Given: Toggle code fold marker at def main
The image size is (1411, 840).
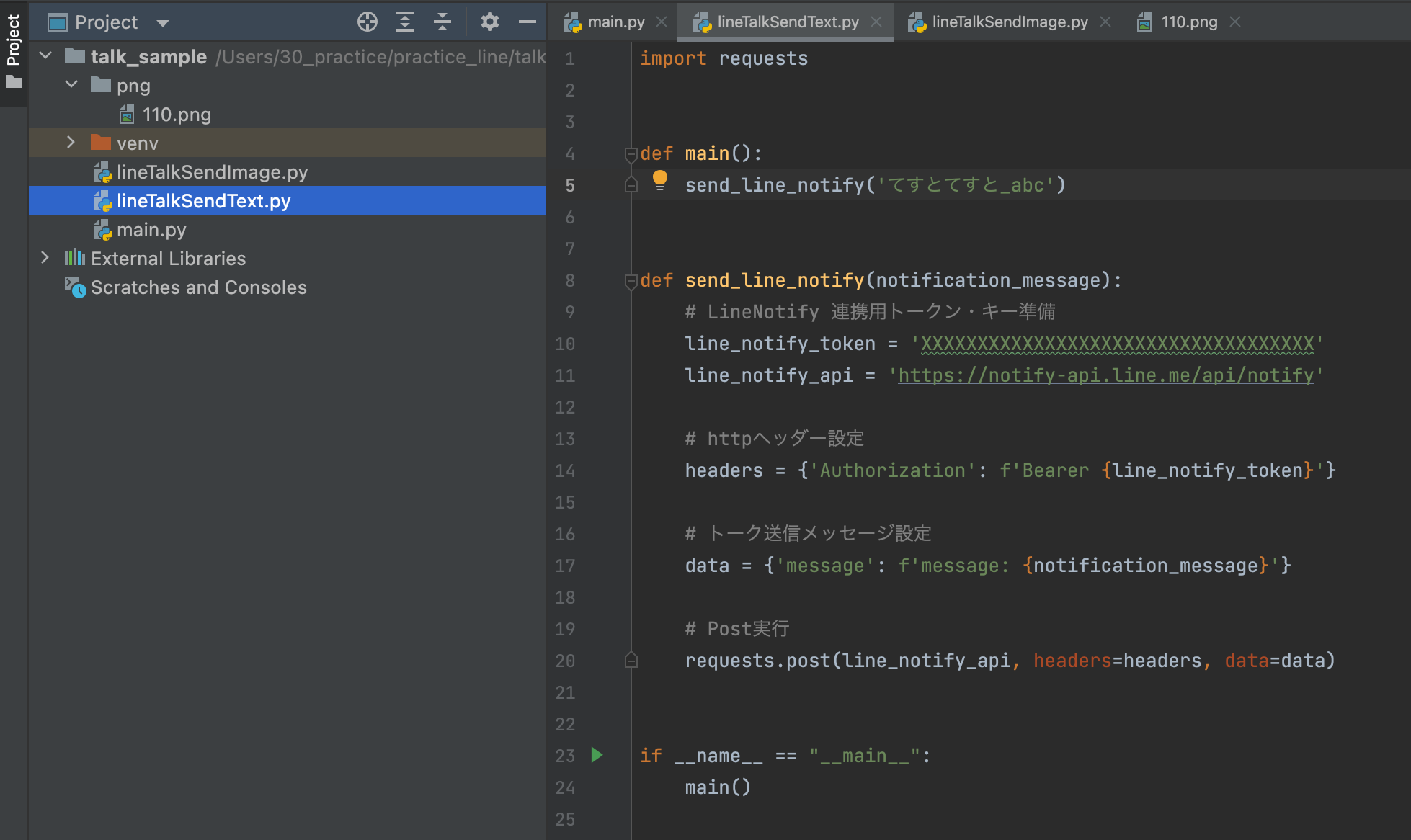Looking at the screenshot, I should tap(631, 153).
